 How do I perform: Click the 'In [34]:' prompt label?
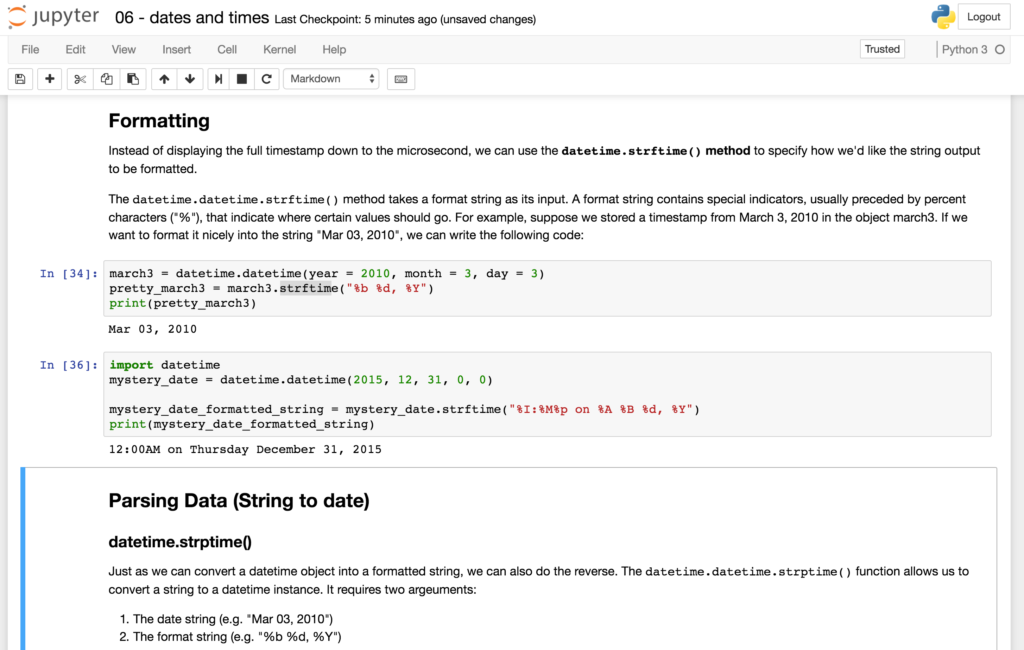[69, 274]
